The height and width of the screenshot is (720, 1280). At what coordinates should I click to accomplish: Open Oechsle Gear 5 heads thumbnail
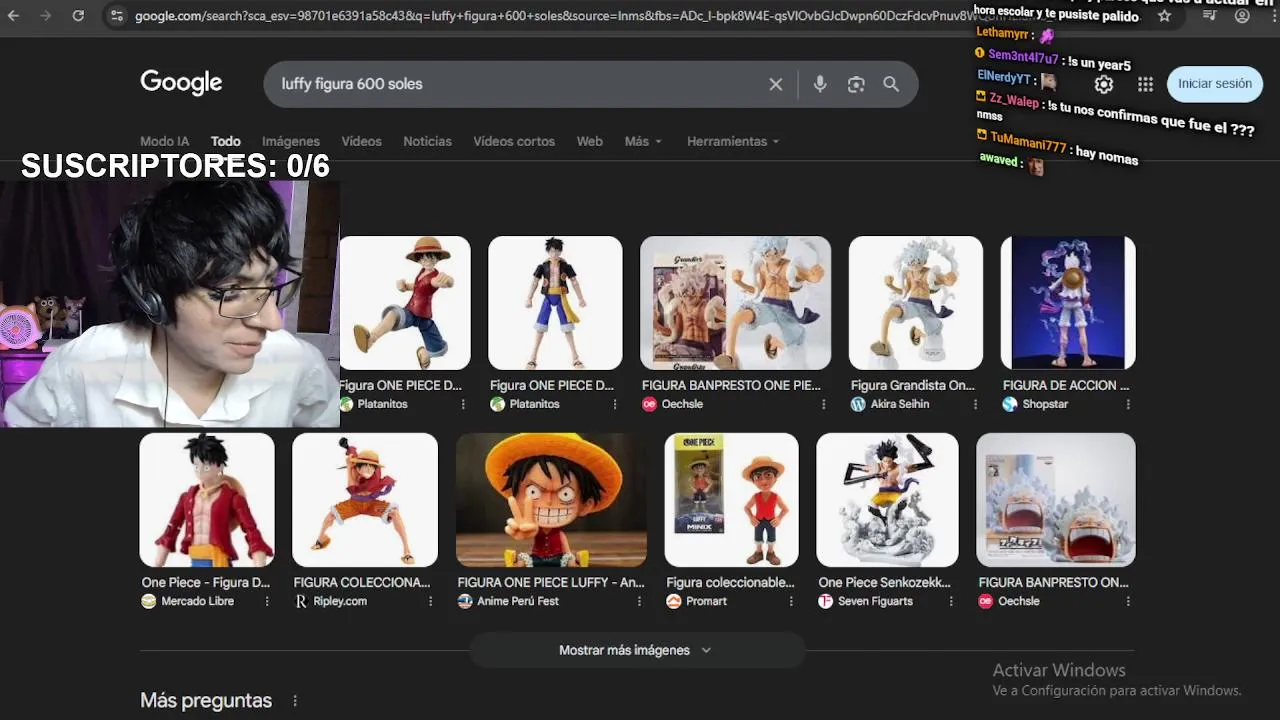(1056, 500)
